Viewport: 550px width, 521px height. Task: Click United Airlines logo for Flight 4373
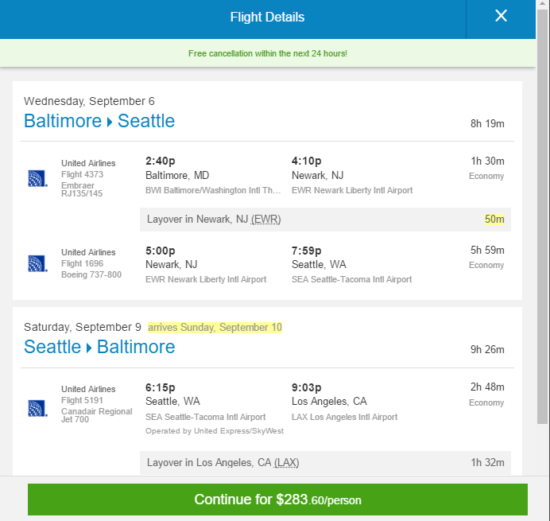[37, 178]
